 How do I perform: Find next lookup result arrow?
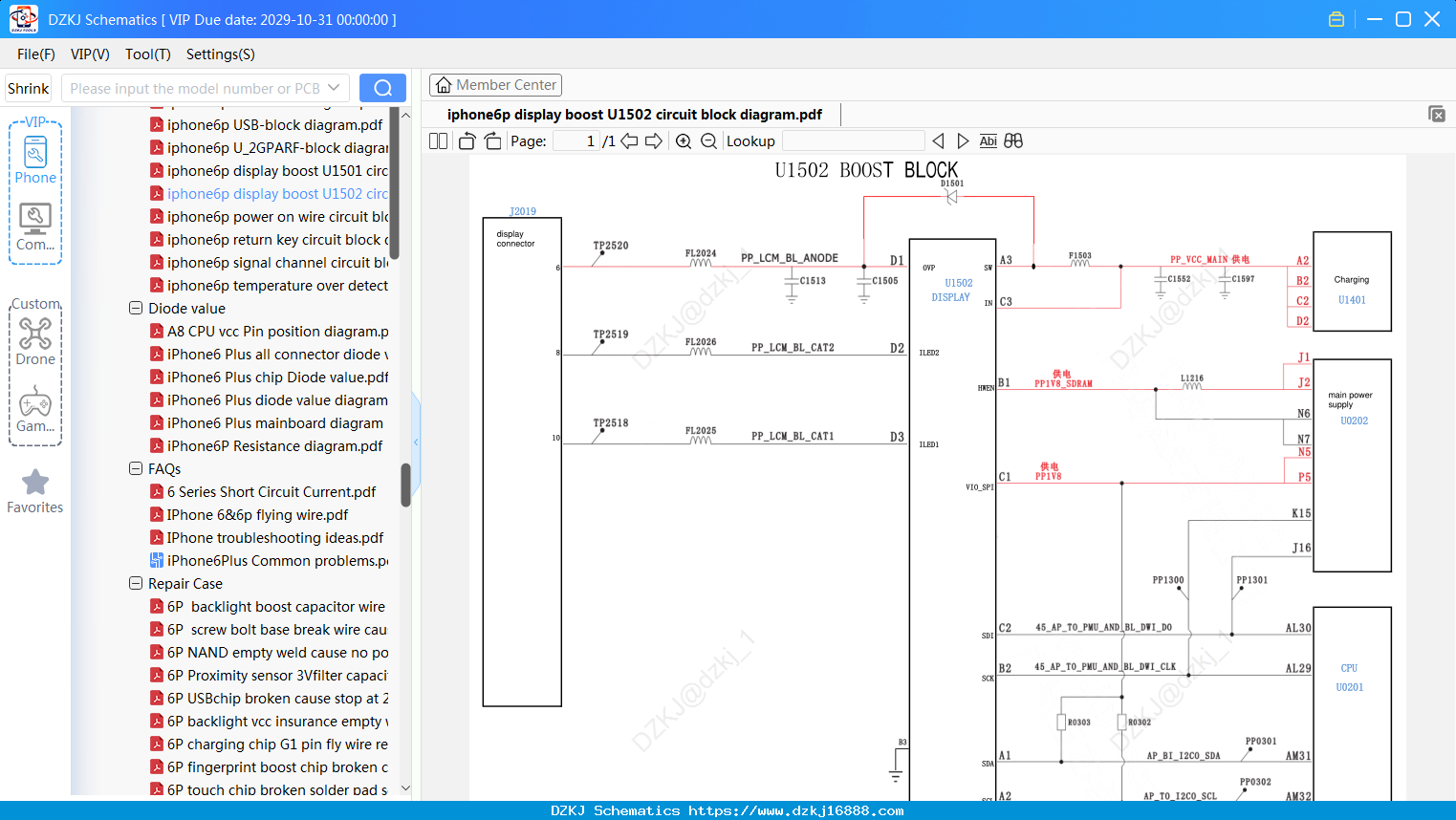963,140
